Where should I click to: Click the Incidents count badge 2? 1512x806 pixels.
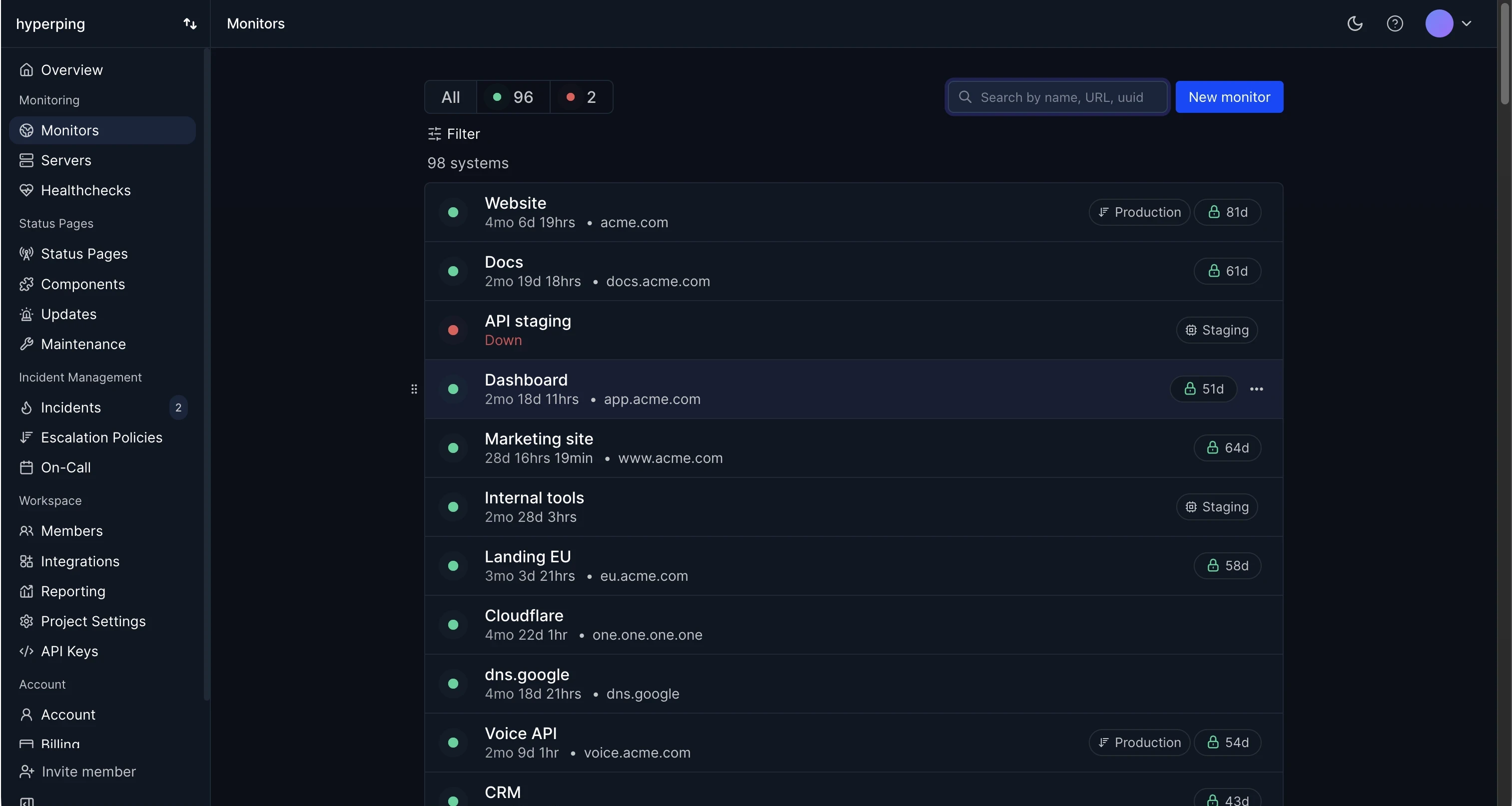point(178,407)
